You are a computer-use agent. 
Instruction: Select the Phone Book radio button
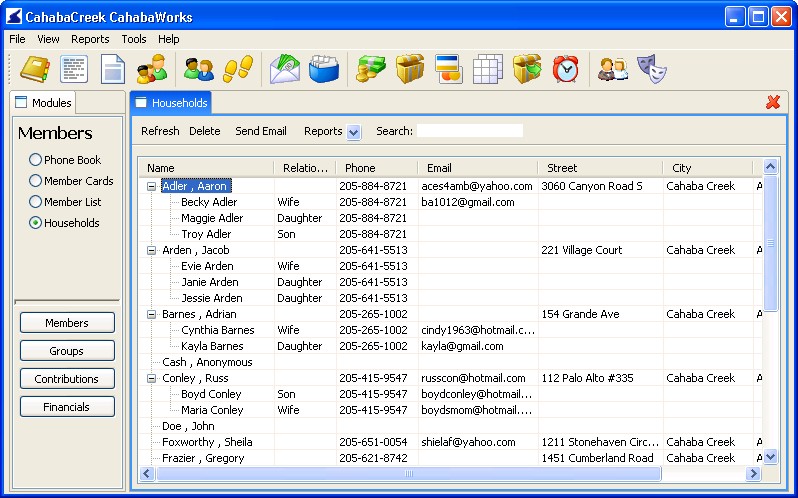coord(36,160)
